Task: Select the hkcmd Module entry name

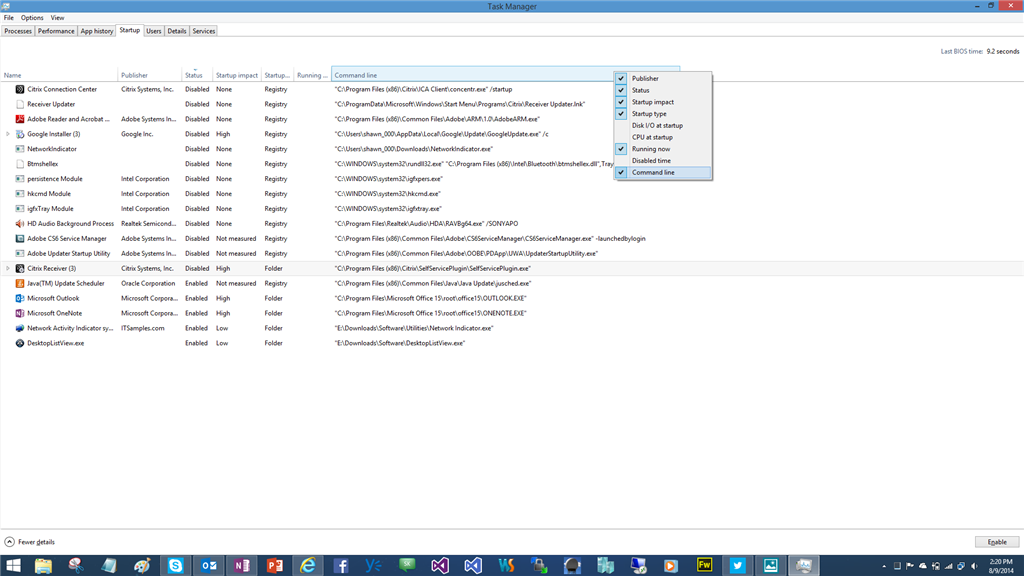Action: (x=49, y=194)
